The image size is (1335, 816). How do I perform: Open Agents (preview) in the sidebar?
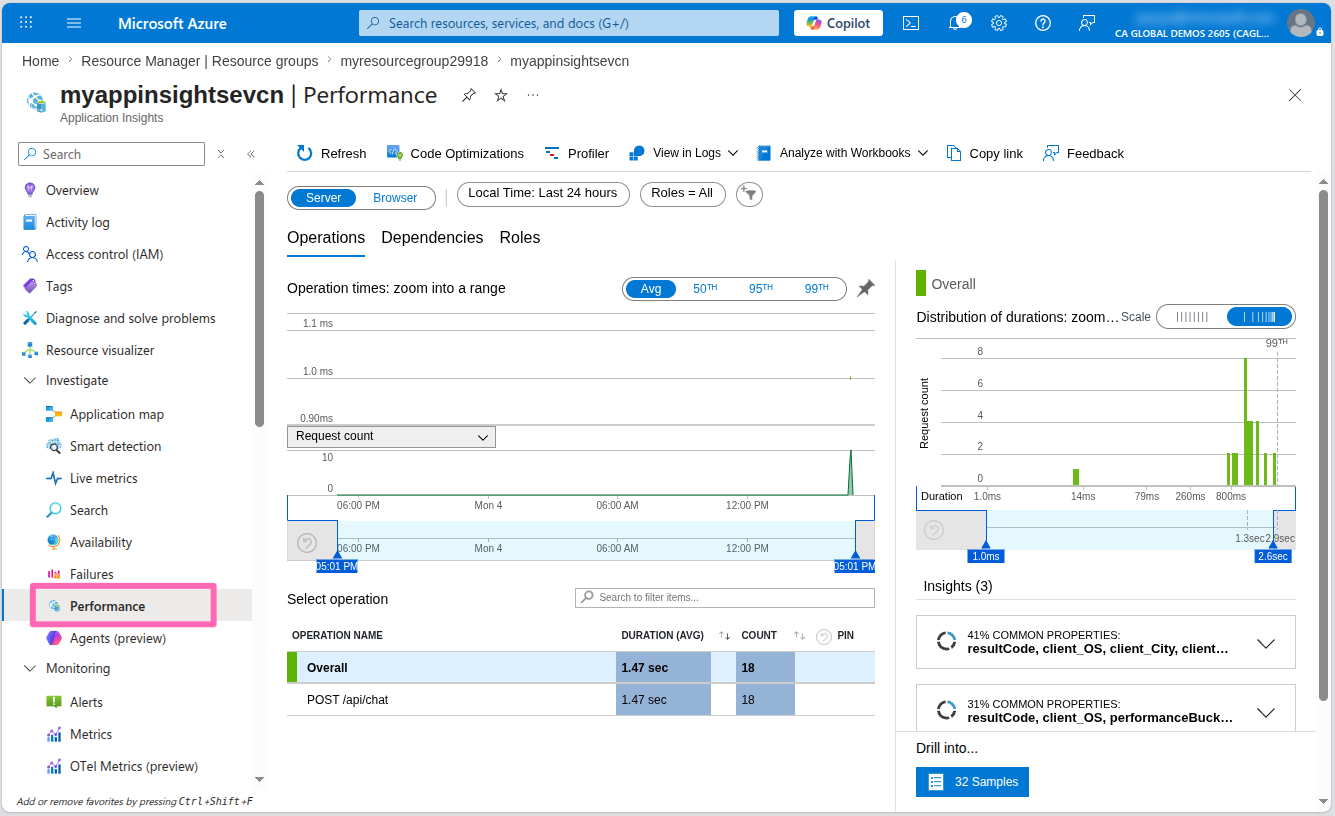[117, 638]
